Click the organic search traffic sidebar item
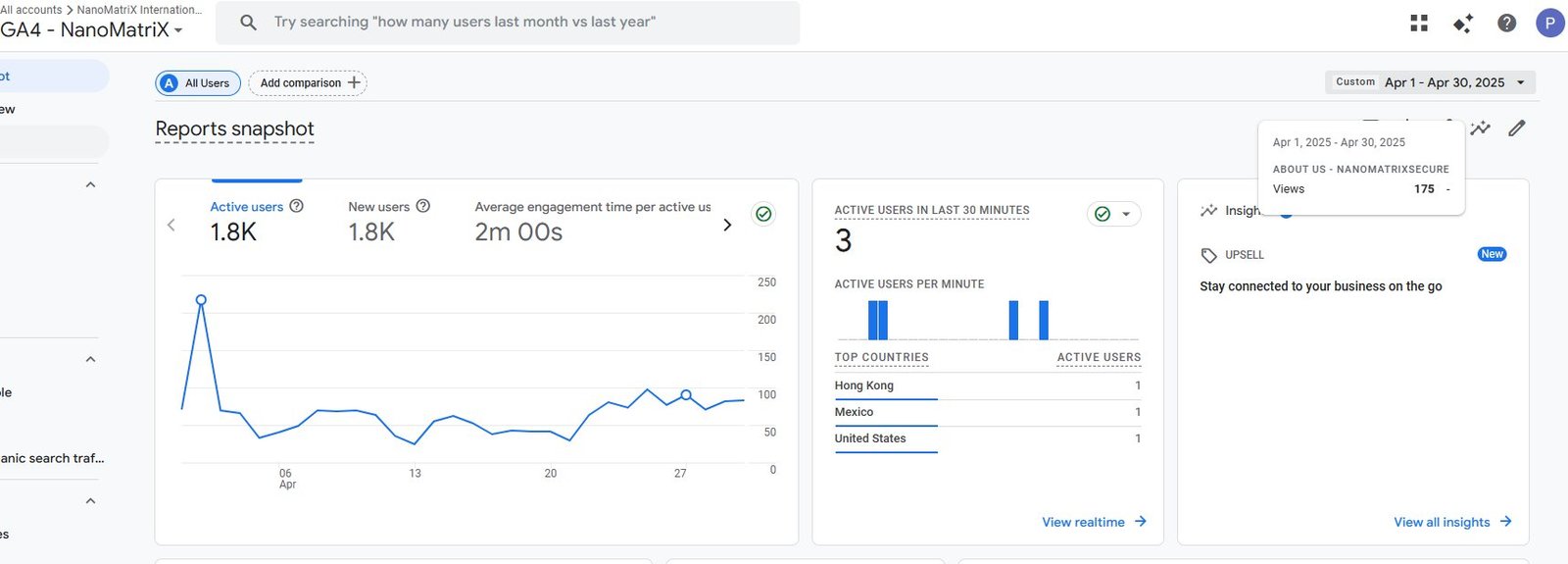 52,458
